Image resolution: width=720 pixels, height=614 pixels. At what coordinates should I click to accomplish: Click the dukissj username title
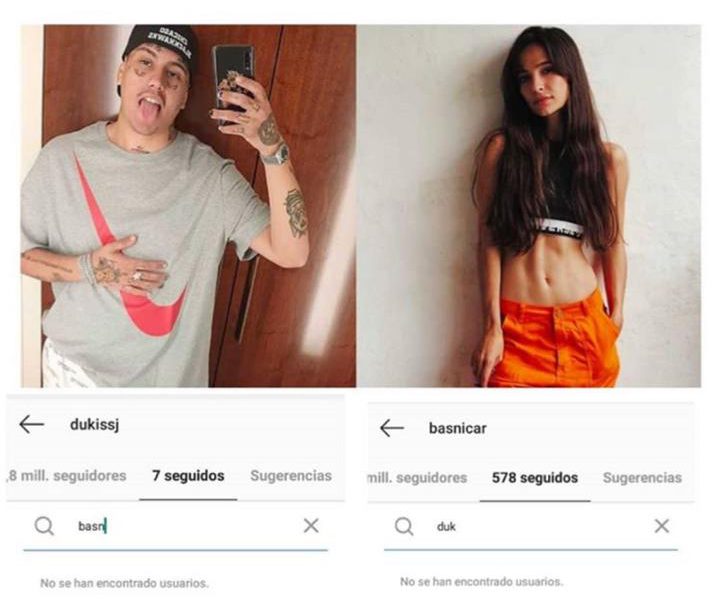[x=95, y=425]
